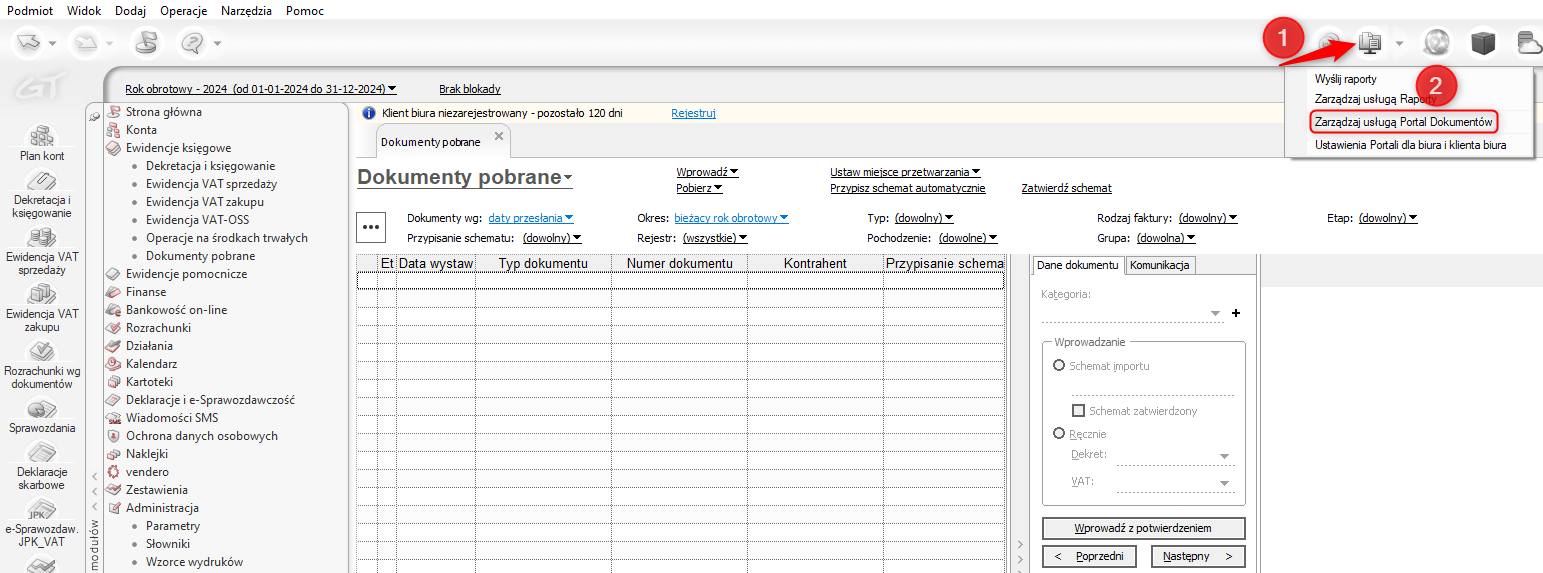
Task: Open Operacje menu
Action: (x=184, y=10)
